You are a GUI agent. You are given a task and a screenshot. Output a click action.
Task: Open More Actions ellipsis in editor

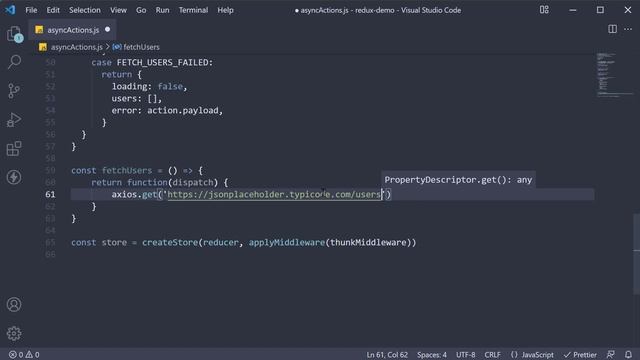(x=628, y=29)
